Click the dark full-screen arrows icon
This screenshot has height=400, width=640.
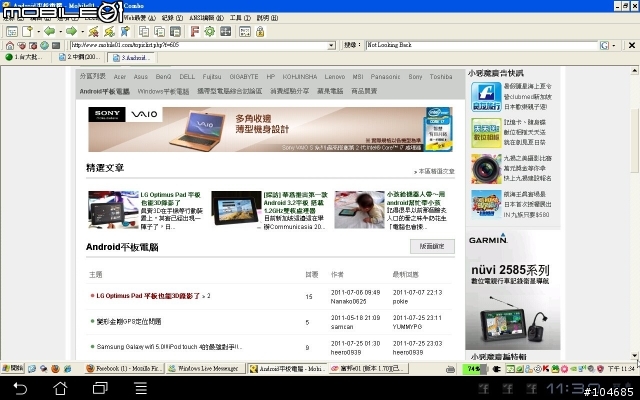point(225,31)
